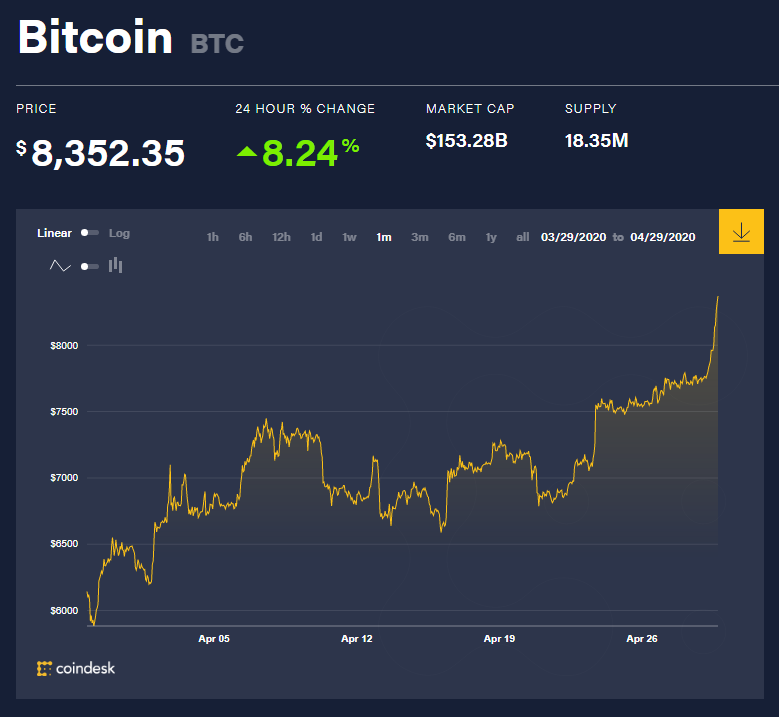Click the green 24-hour change arrow
The width and height of the screenshot is (779, 717).
[246, 152]
